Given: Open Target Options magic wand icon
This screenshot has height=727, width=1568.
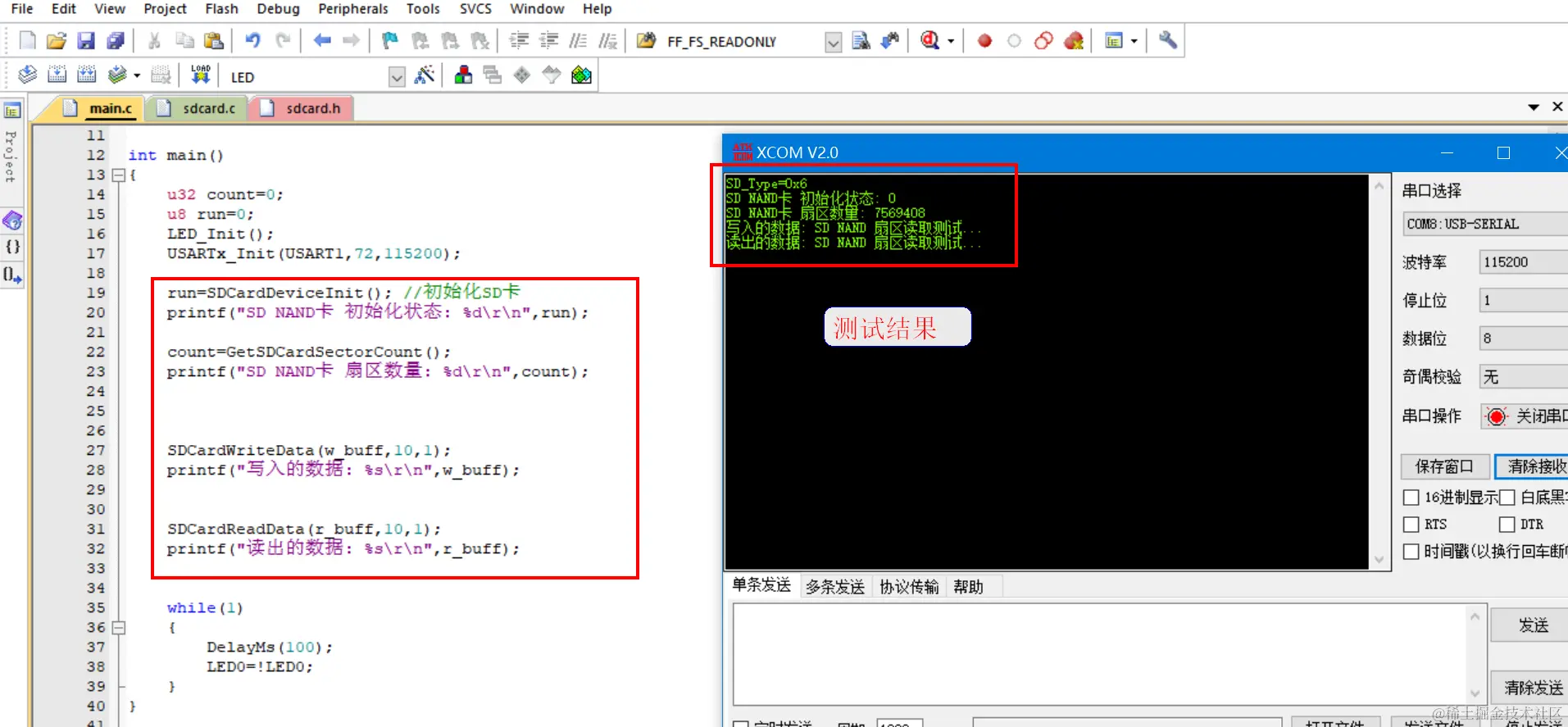Looking at the screenshot, I should (425, 76).
